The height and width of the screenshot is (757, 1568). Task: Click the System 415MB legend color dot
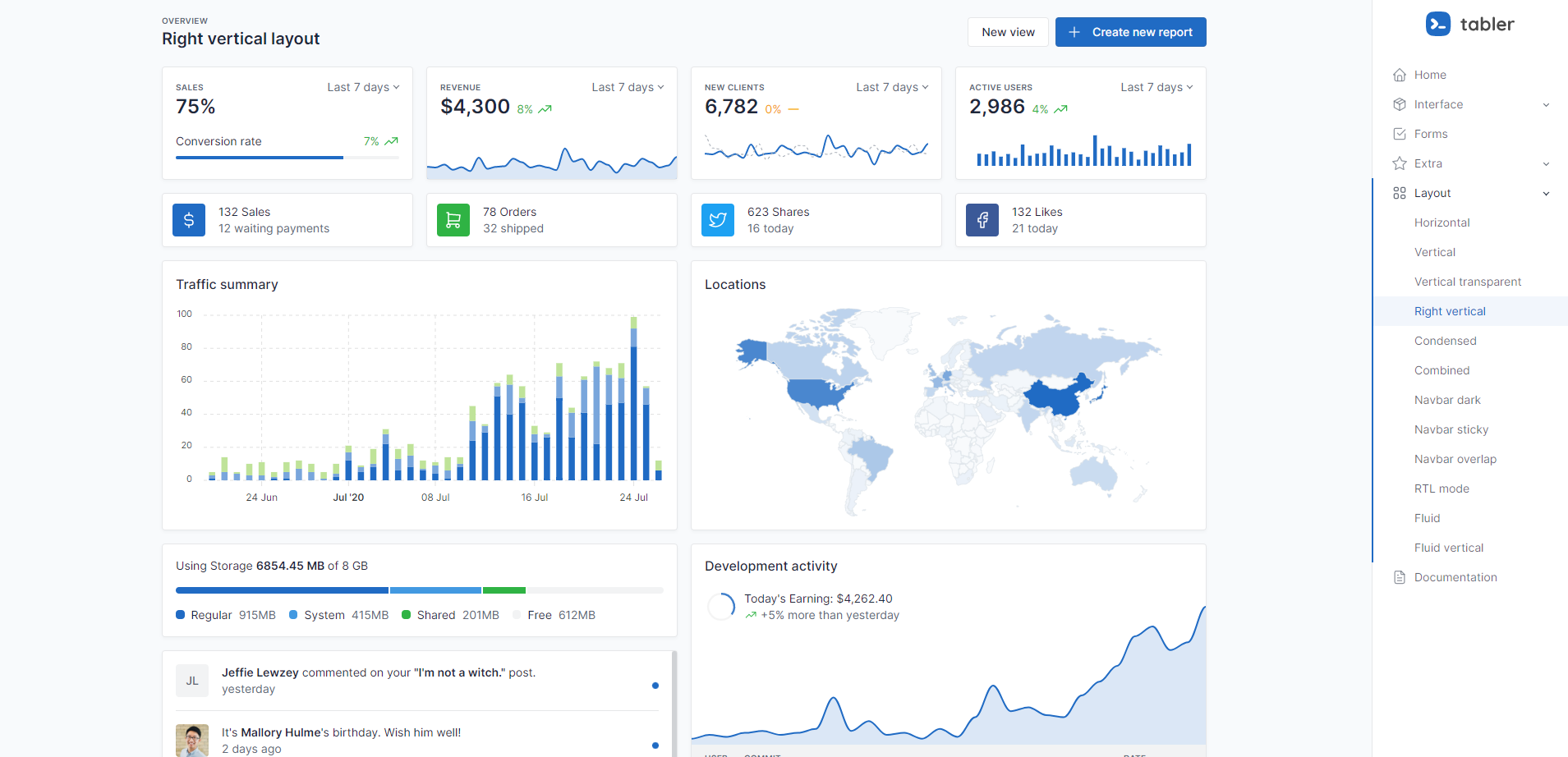coord(293,614)
